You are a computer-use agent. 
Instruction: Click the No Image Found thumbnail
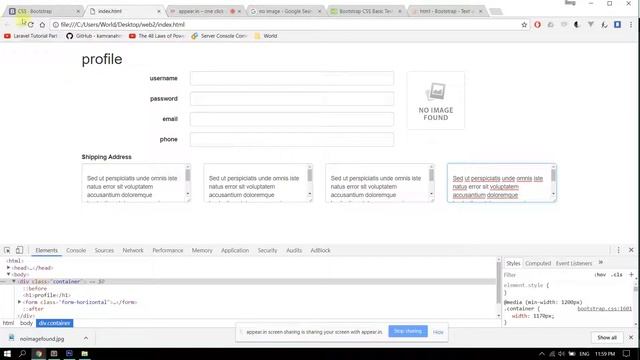[436, 100]
